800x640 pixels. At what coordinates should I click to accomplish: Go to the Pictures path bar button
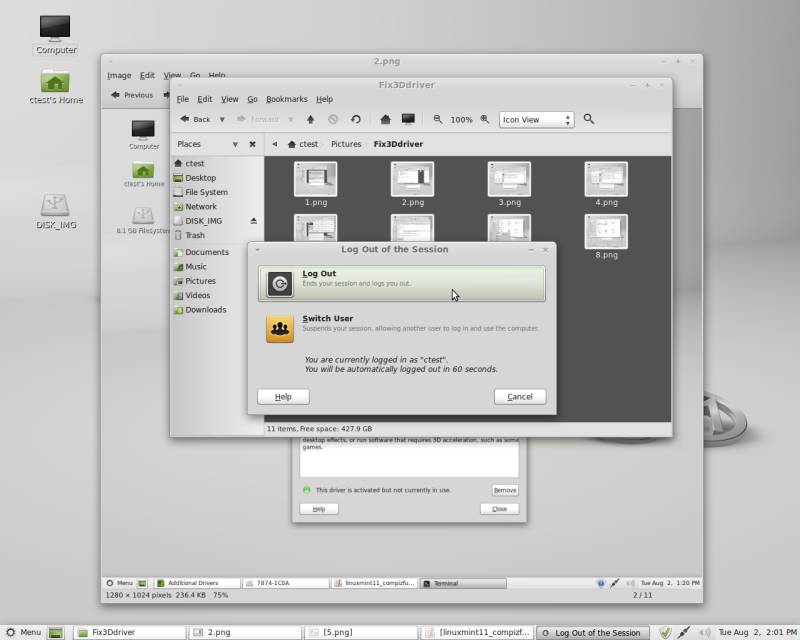coord(346,144)
